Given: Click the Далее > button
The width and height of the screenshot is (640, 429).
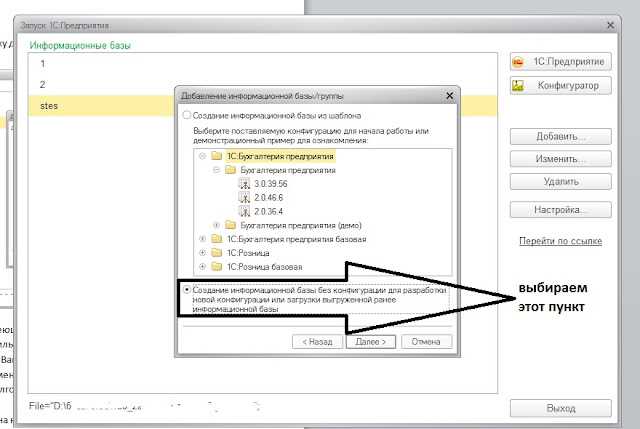Looking at the screenshot, I should coord(371,342).
